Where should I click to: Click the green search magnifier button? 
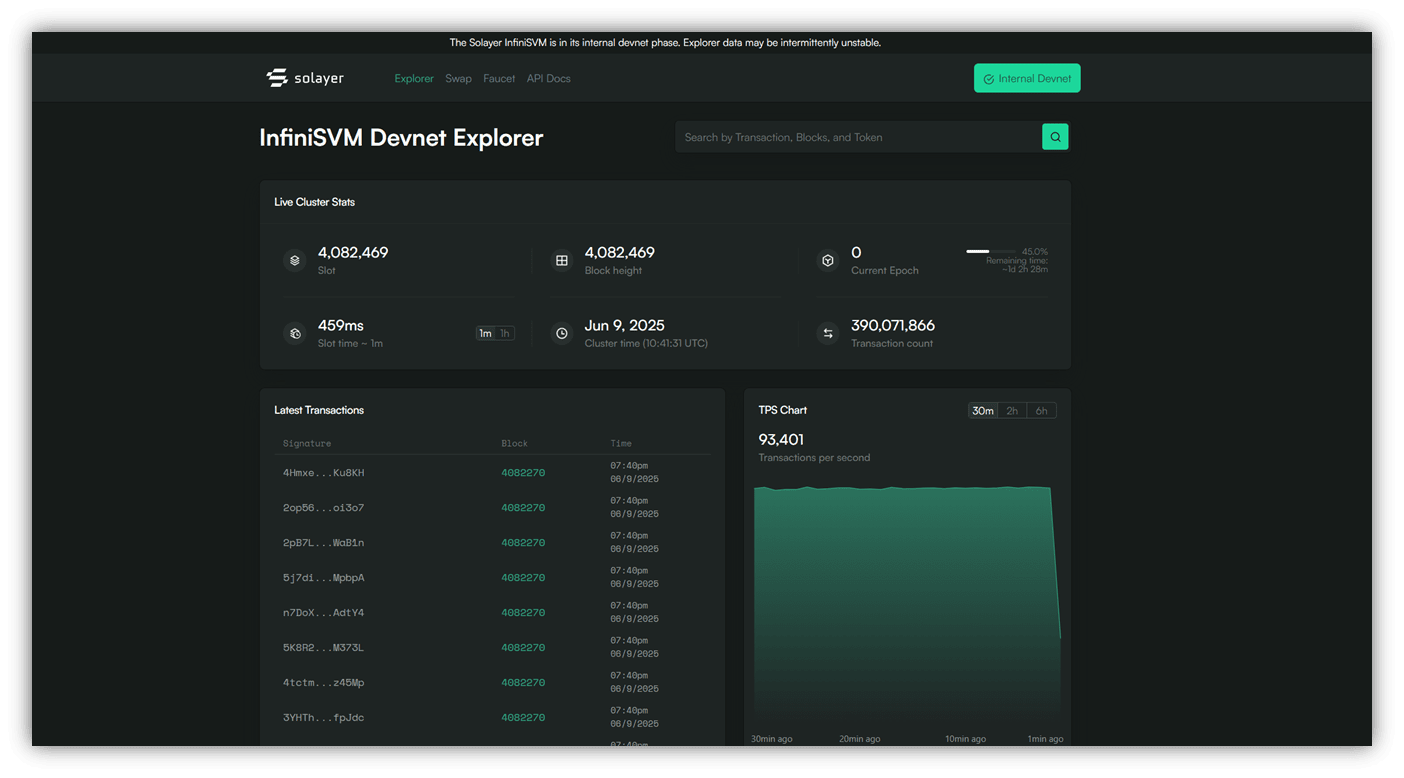point(1055,137)
